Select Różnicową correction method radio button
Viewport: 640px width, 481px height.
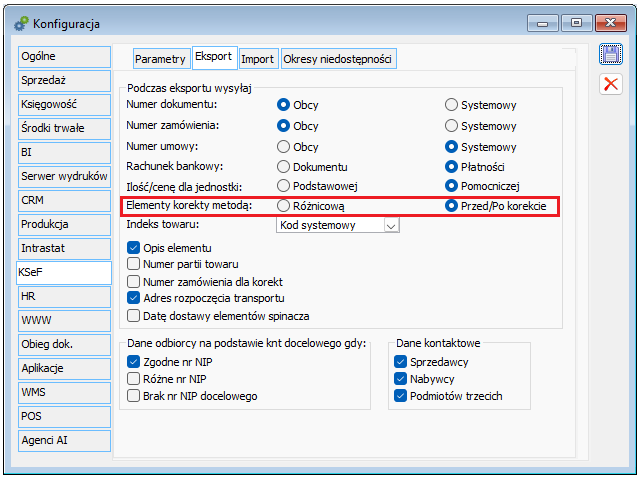coord(283,206)
